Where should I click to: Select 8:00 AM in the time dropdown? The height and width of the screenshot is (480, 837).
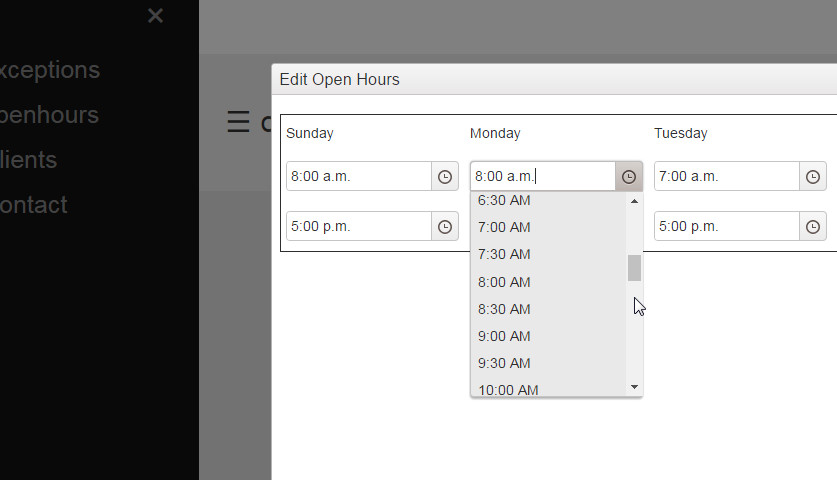[504, 282]
